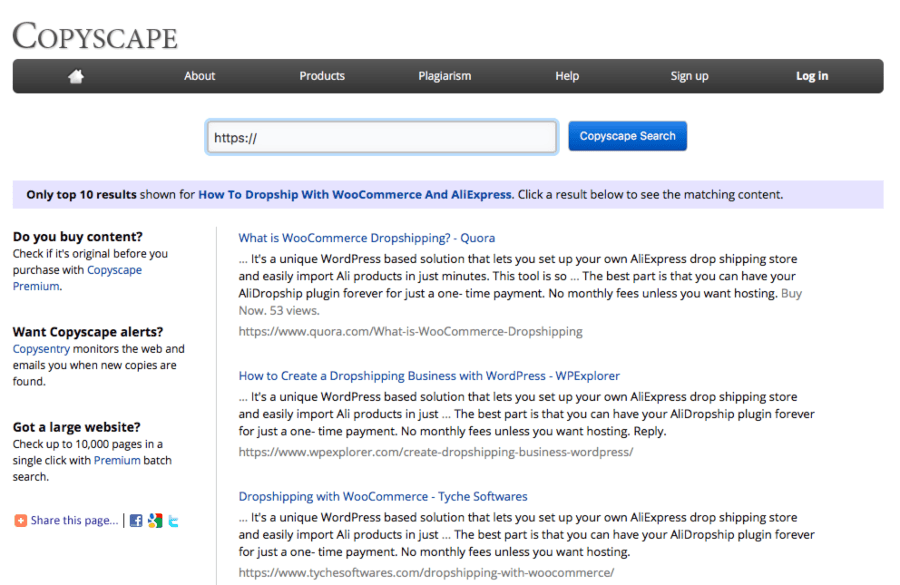Click the Google share icon
Image resolution: width=900 pixels, height=585 pixels.
[x=154, y=520]
